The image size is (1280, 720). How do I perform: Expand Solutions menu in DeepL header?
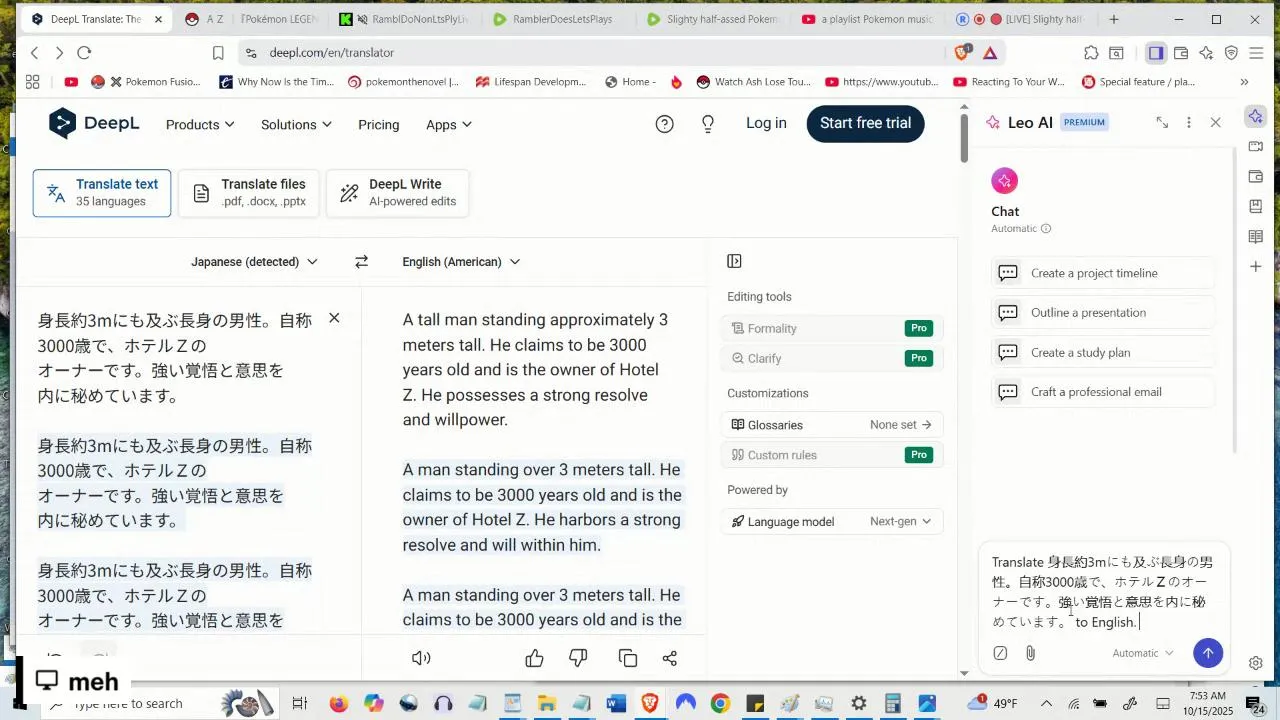pos(296,125)
